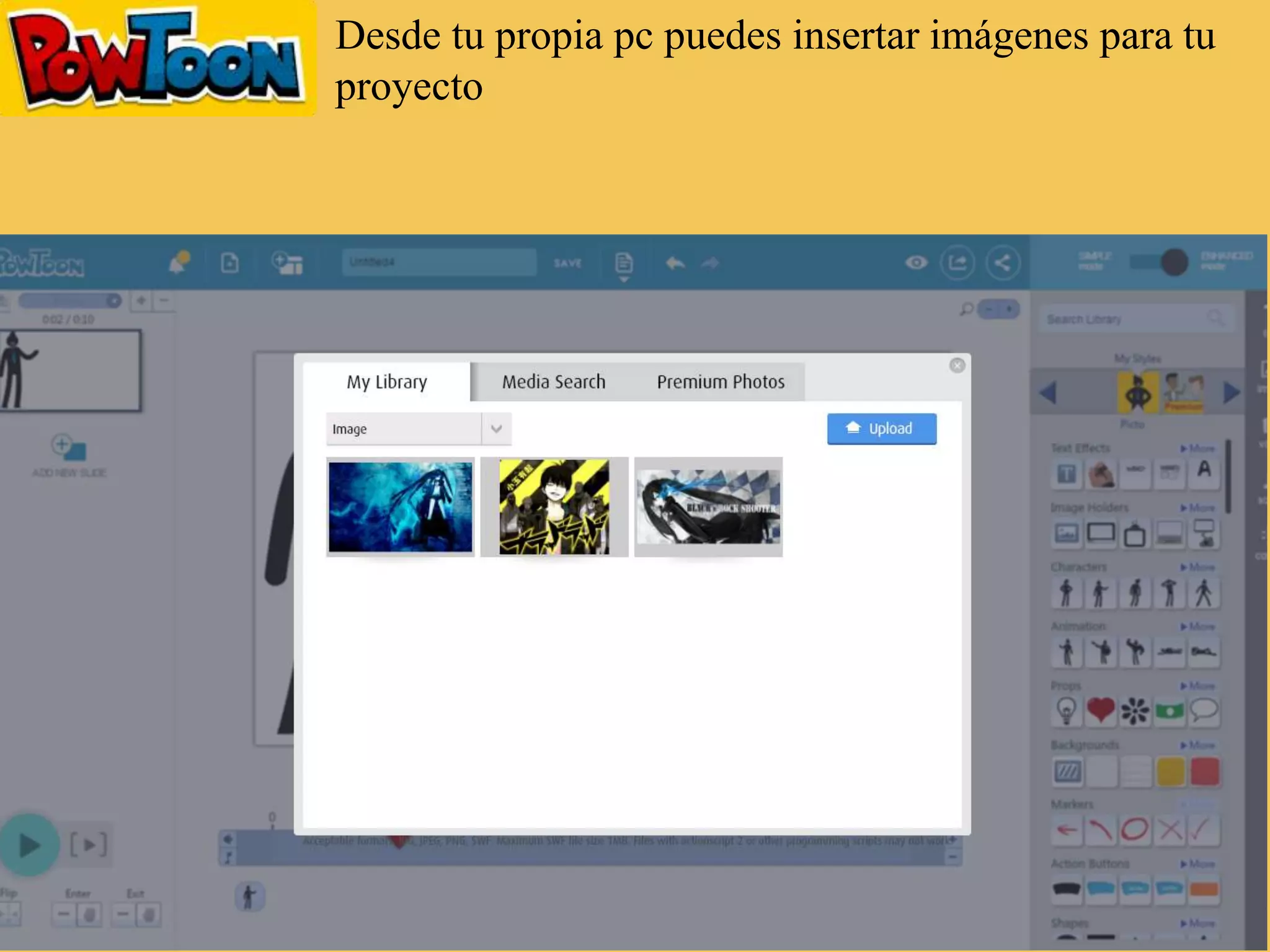Close the library dialog
The image size is (1270, 952).
point(957,366)
